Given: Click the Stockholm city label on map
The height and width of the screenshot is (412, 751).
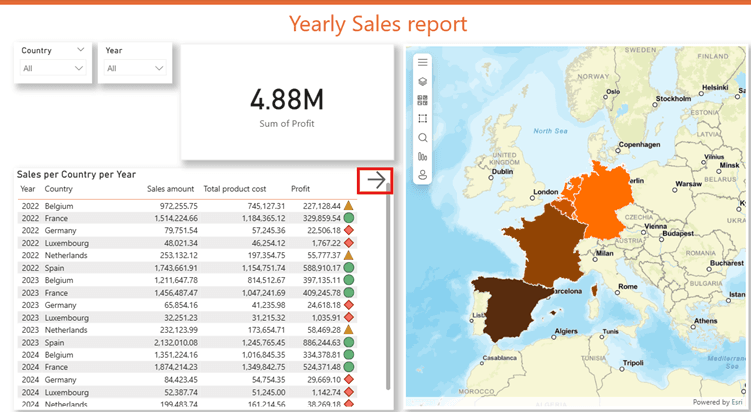Looking at the screenshot, I should tap(673, 99).
